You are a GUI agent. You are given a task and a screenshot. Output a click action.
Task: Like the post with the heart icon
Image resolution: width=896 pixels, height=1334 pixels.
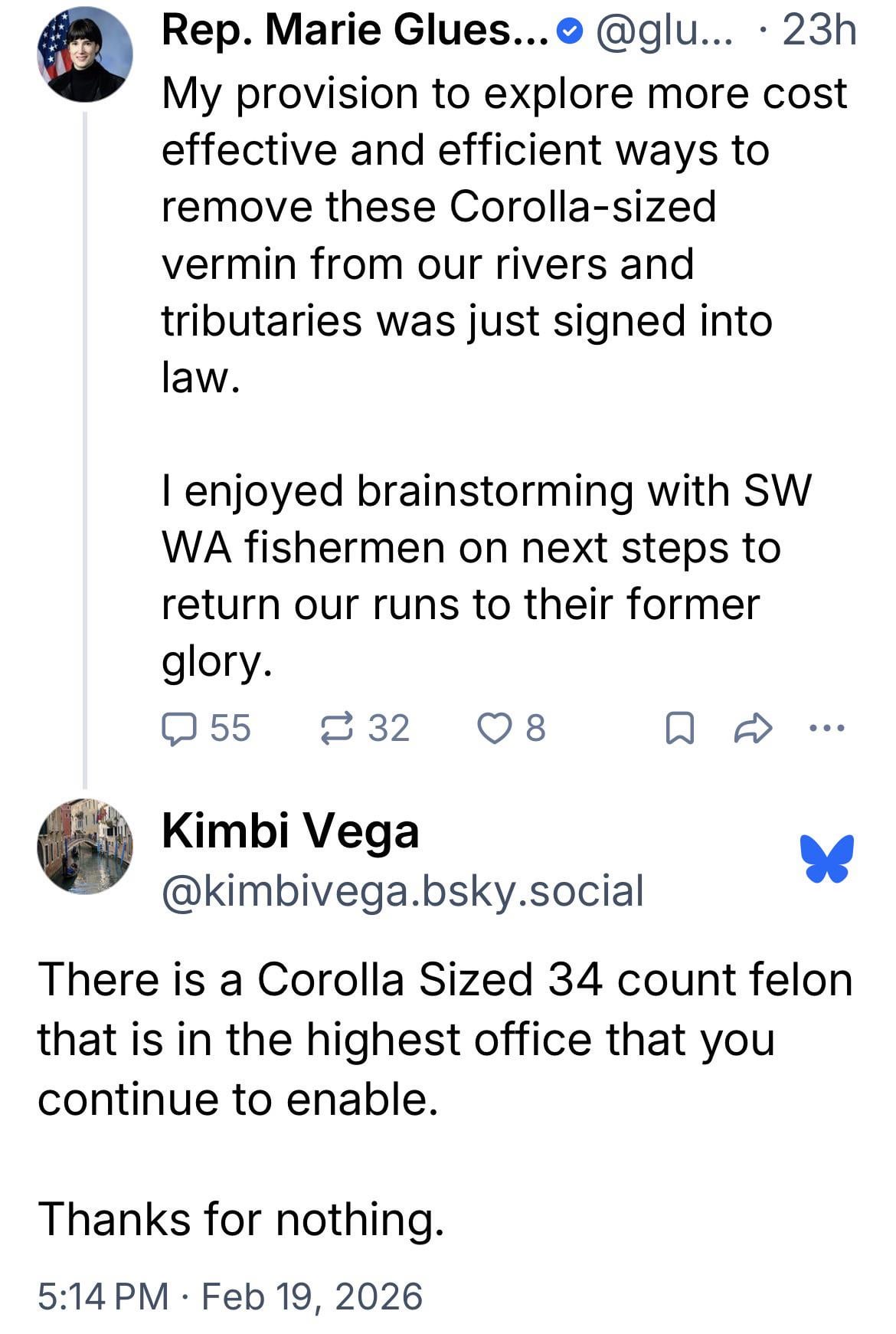tap(494, 728)
